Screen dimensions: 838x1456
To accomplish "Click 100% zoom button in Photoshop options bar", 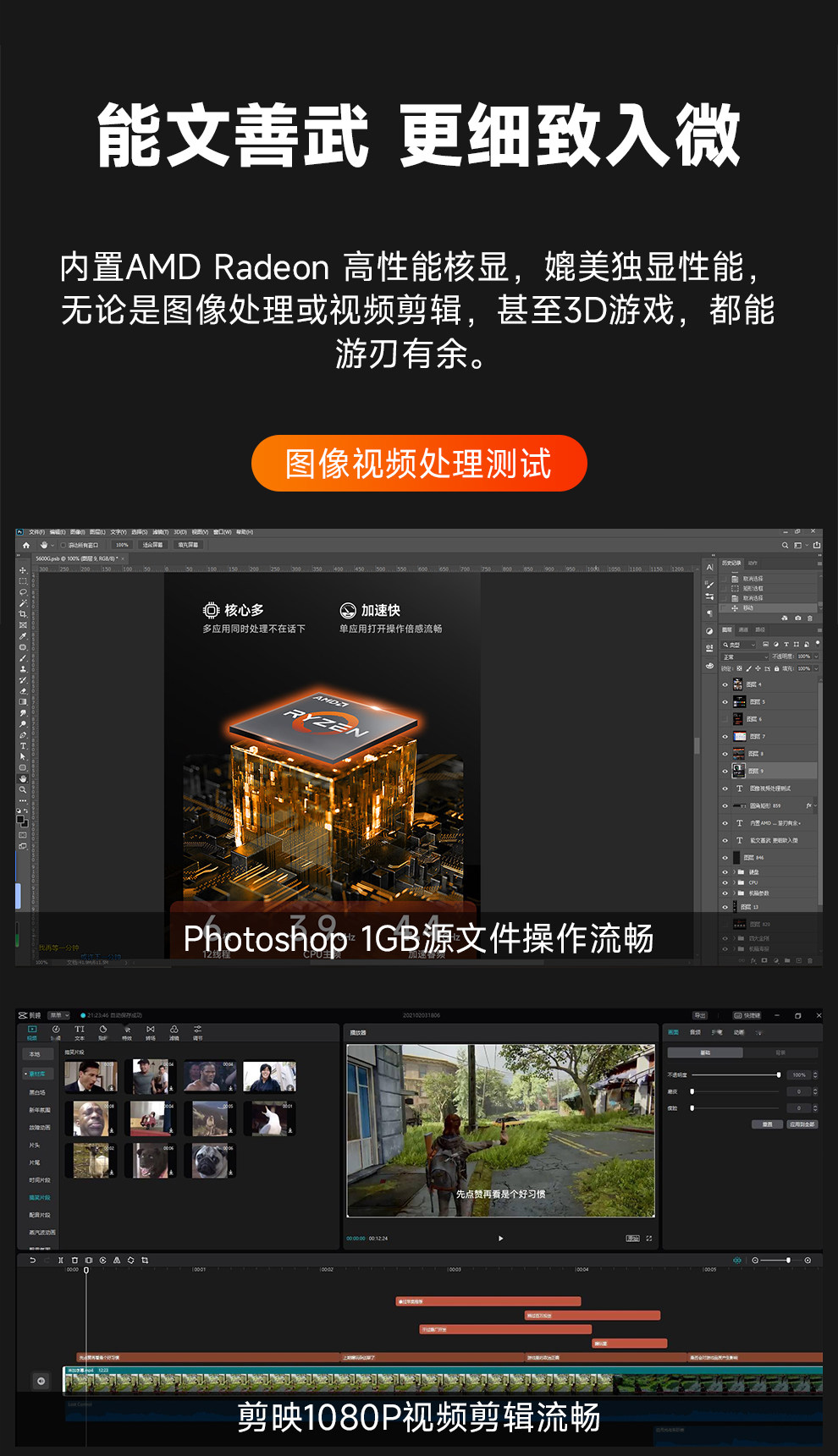I will (x=122, y=545).
